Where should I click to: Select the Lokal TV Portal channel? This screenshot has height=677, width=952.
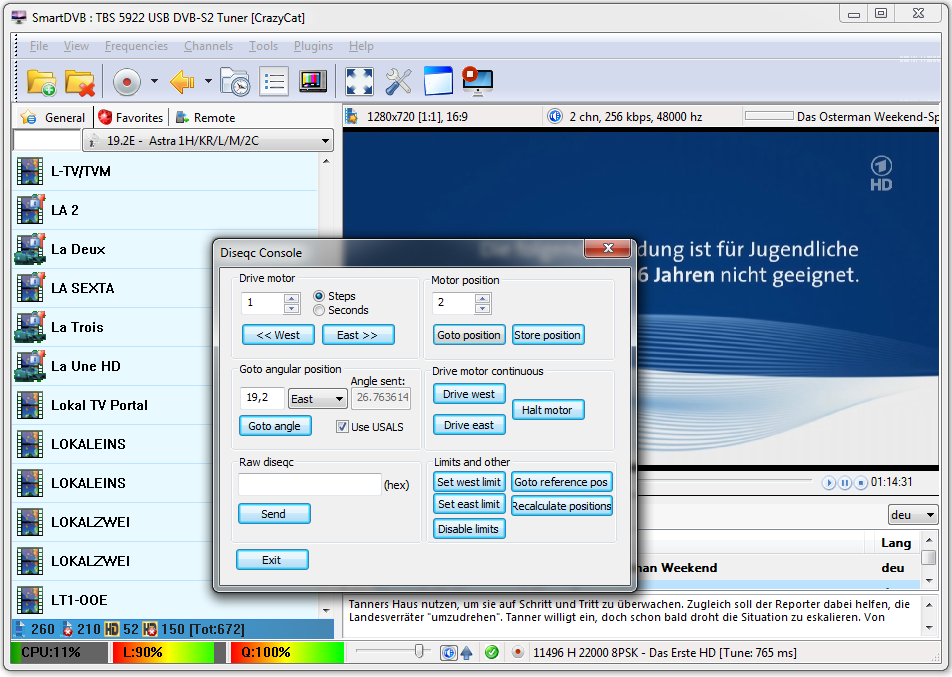coord(112,405)
